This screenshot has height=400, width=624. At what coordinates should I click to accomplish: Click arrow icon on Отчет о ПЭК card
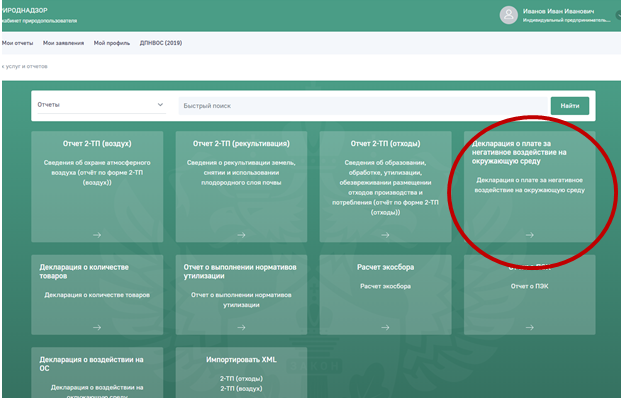pos(529,325)
